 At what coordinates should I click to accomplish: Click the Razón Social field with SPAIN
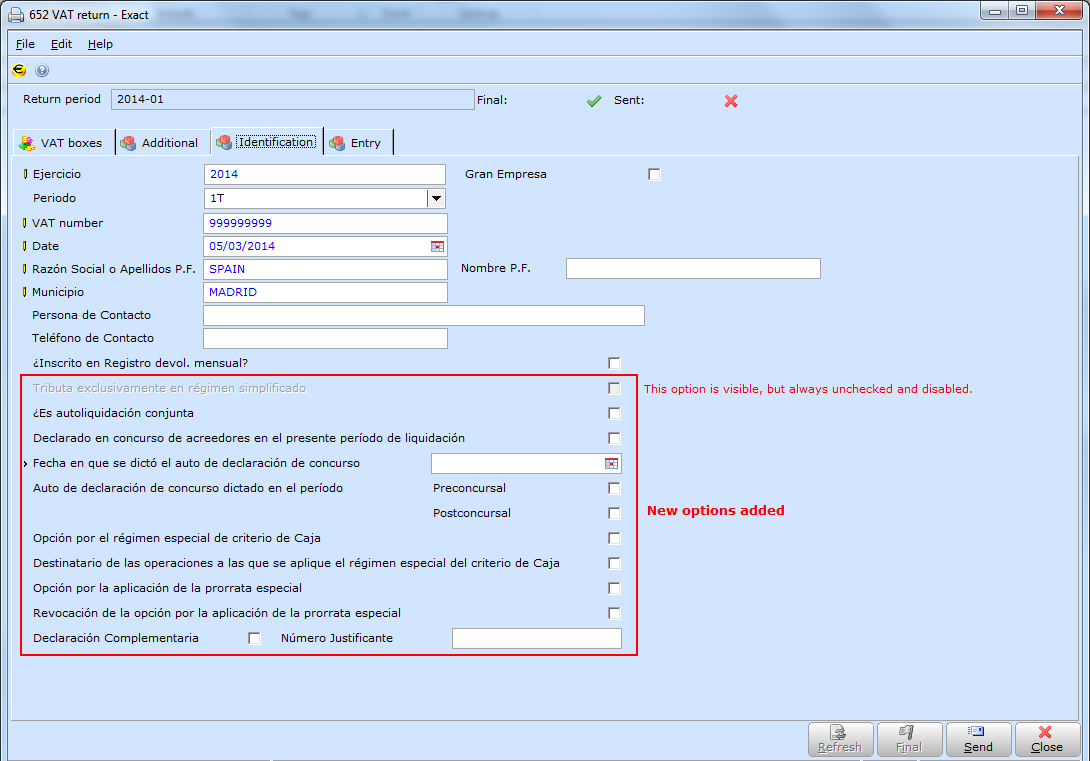click(325, 269)
